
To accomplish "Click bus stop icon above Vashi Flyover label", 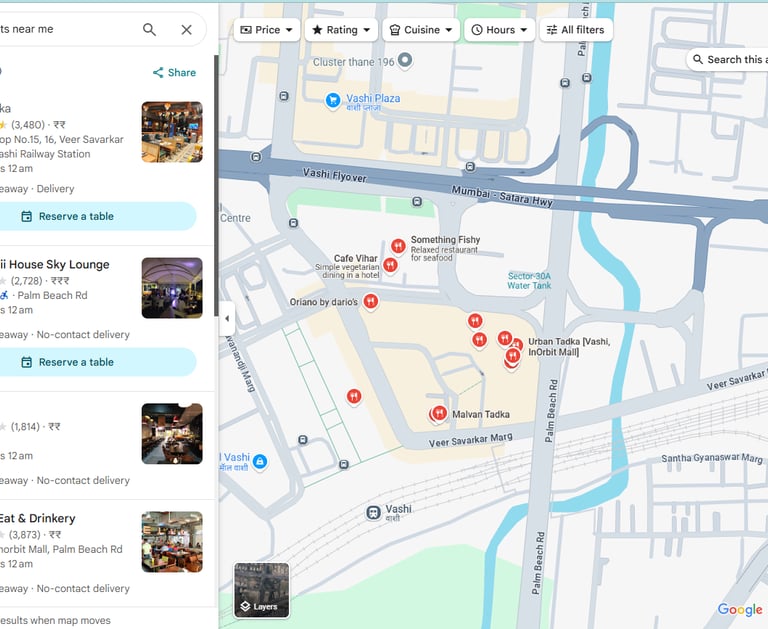I will tap(256, 157).
